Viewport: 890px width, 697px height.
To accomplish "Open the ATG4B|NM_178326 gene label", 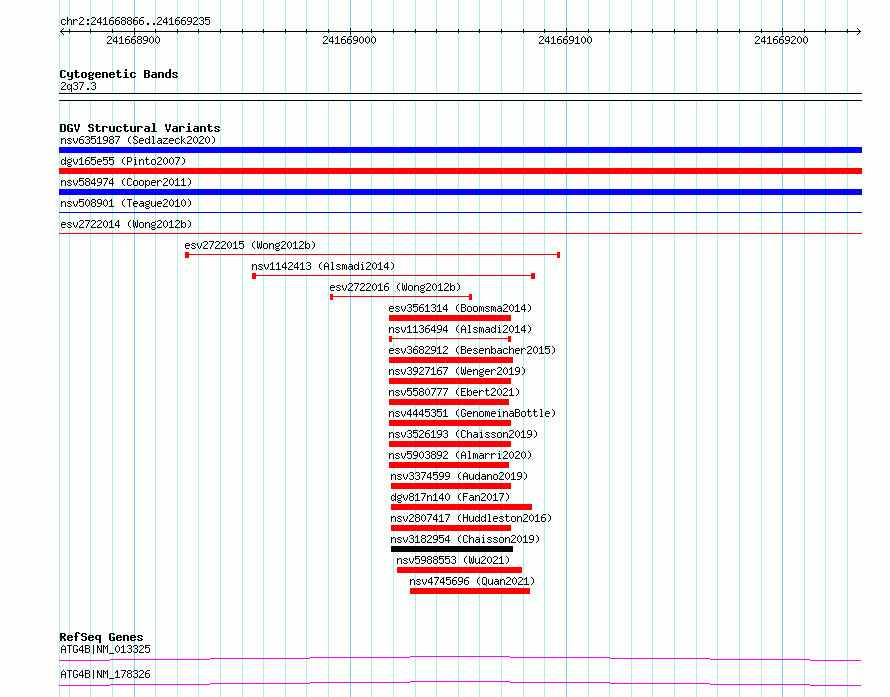I will [106, 674].
